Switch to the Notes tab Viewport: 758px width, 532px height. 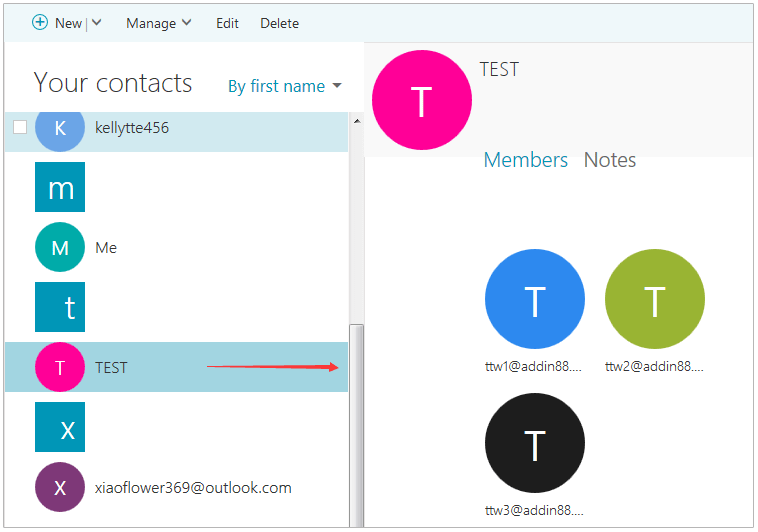click(x=609, y=160)
